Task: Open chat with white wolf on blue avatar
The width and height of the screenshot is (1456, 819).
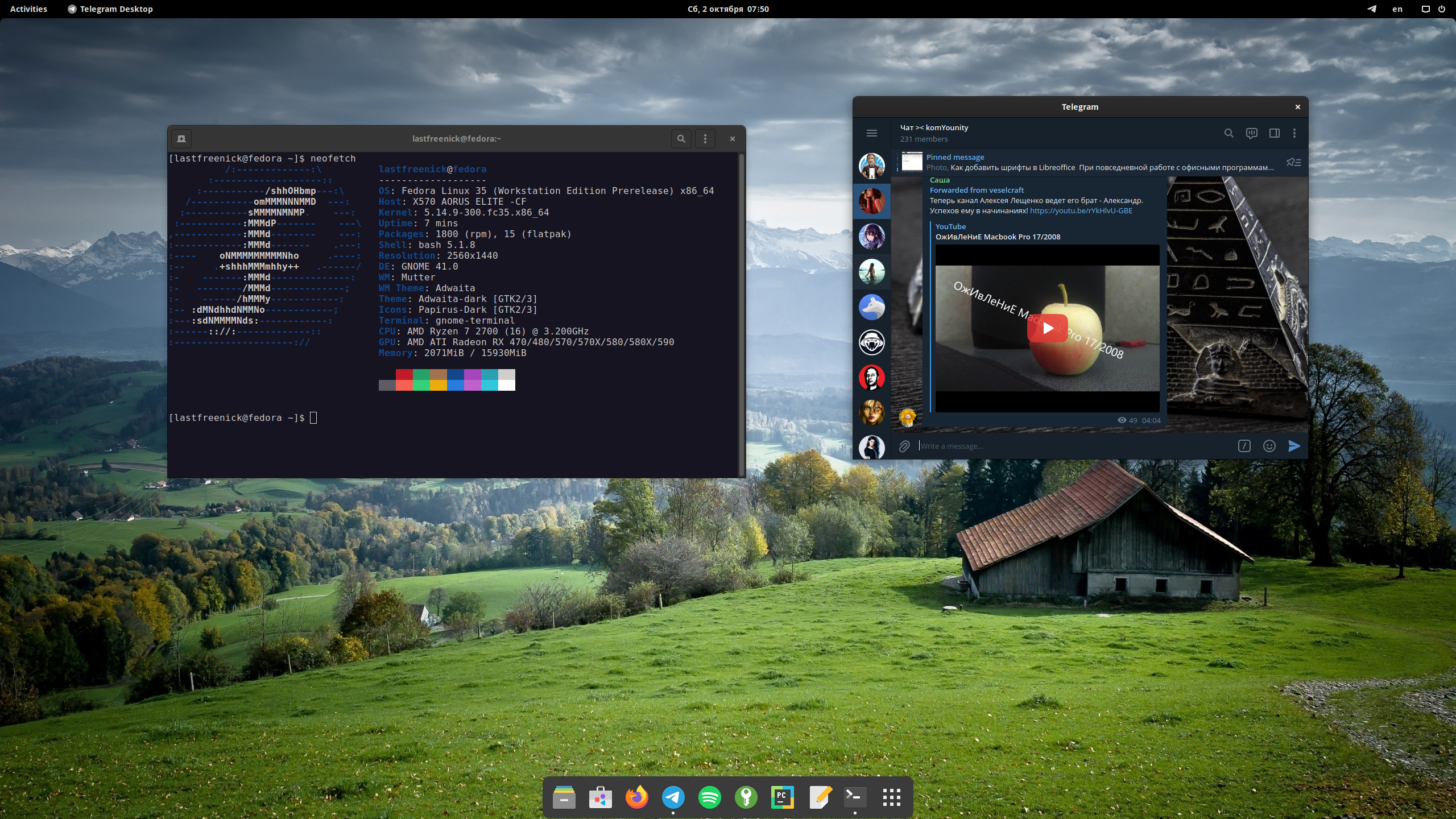Action: 871,307
